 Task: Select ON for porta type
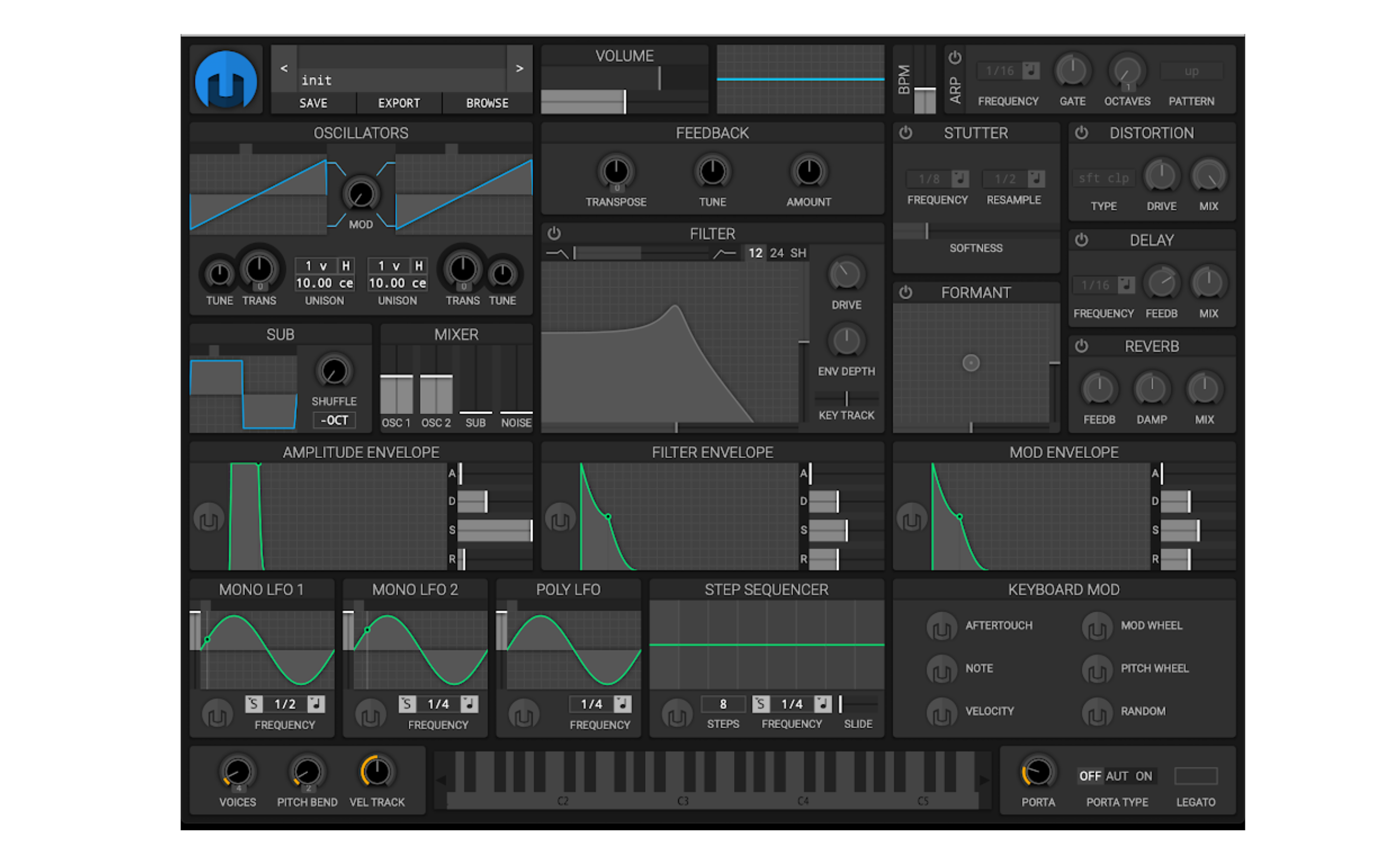(1143, 775)
